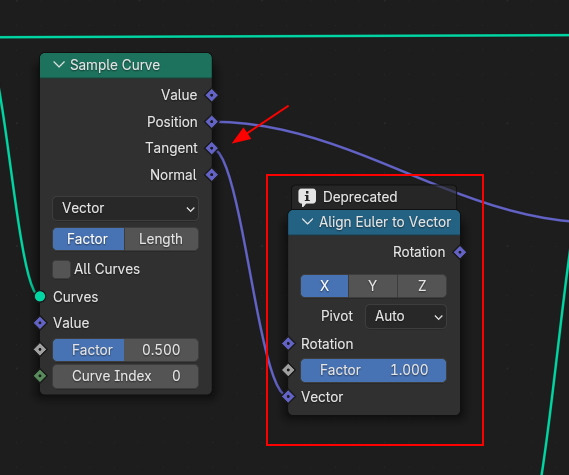Click the Normal output socket
This screenshot has width=569, height=475.
[x=212, y=175]
